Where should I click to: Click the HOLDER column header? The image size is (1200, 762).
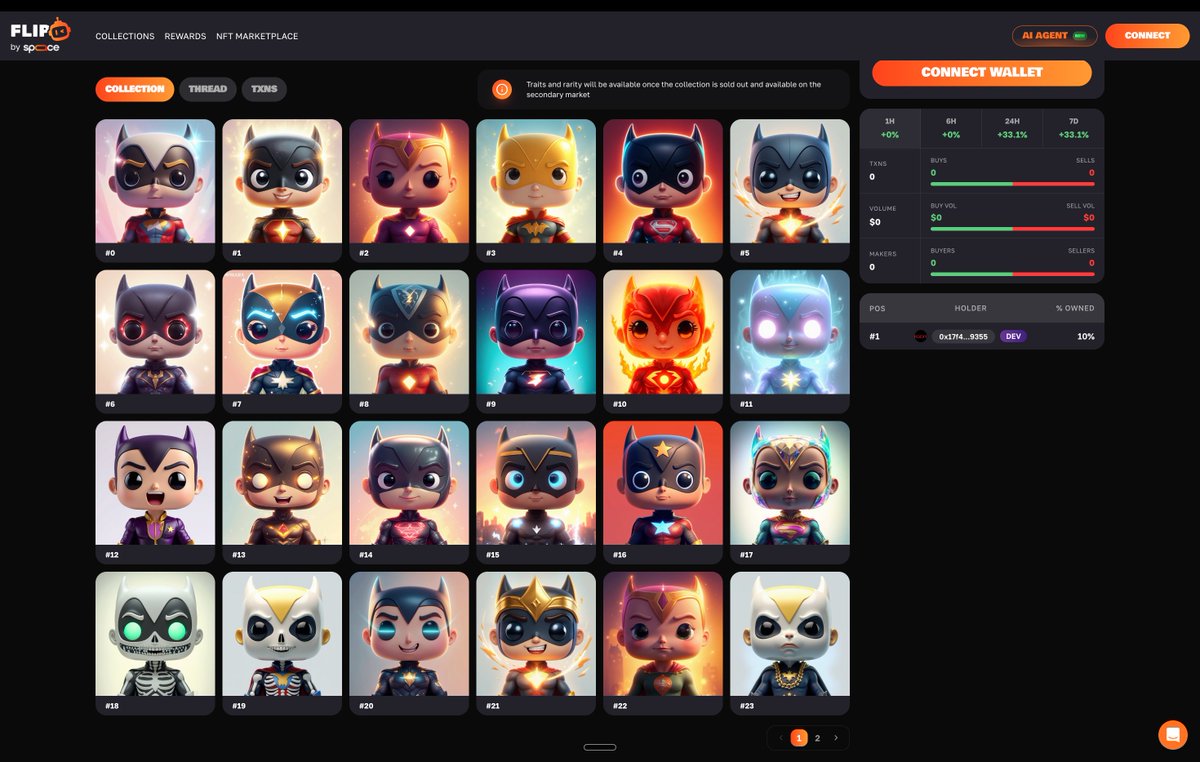pos(970,308)
